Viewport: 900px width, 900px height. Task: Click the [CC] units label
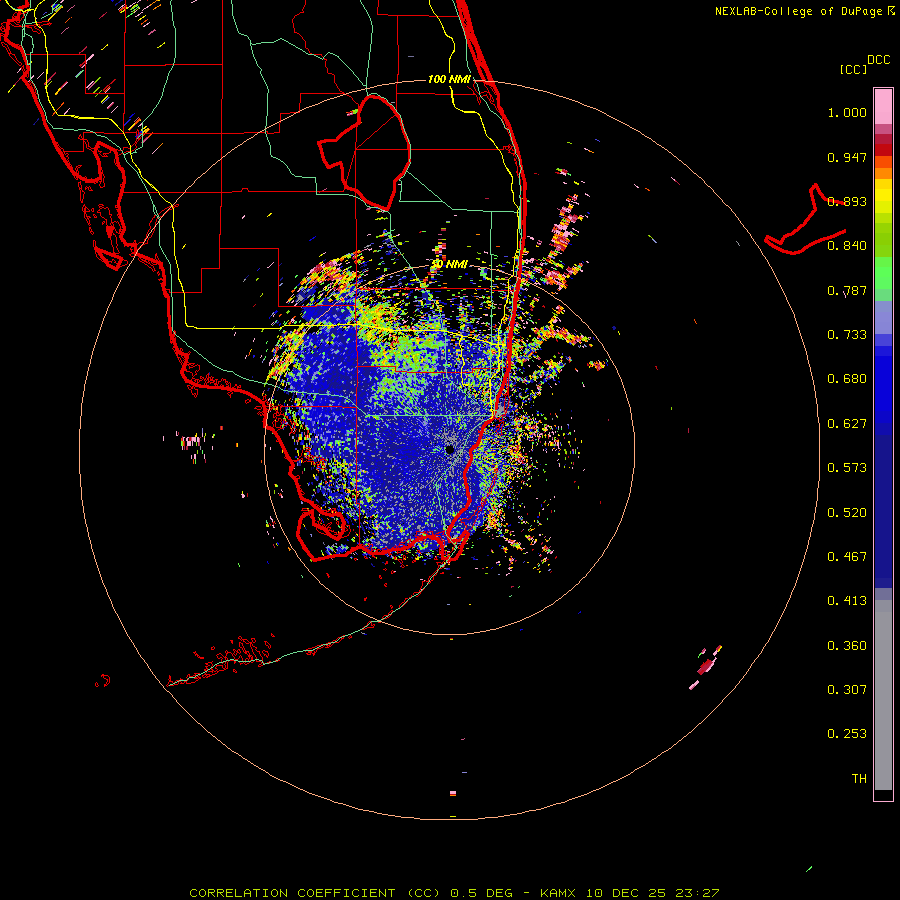click(x=853, y=69)
